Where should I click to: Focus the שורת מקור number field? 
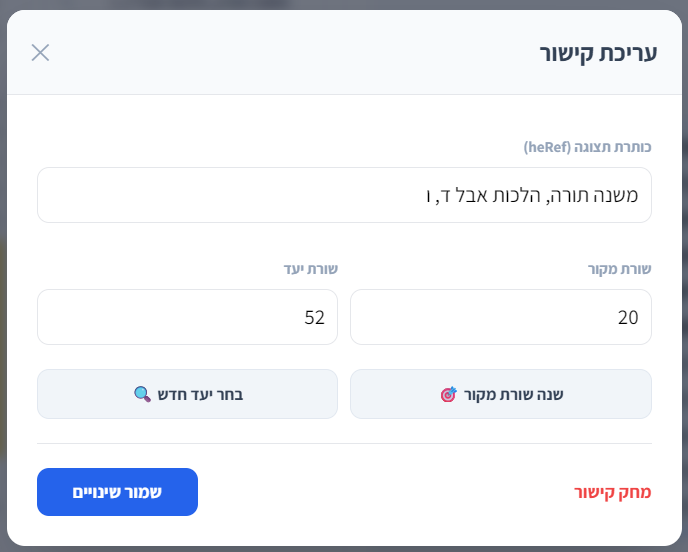tap(500, 317)
